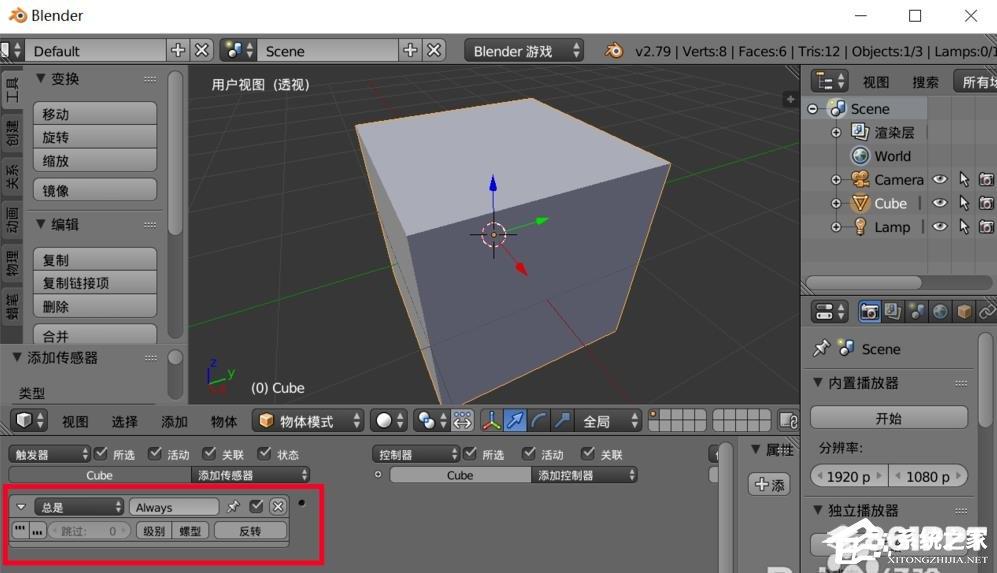997x573 pixels.
Task: Click the 开始 game player button
Action: click(889, 418)
